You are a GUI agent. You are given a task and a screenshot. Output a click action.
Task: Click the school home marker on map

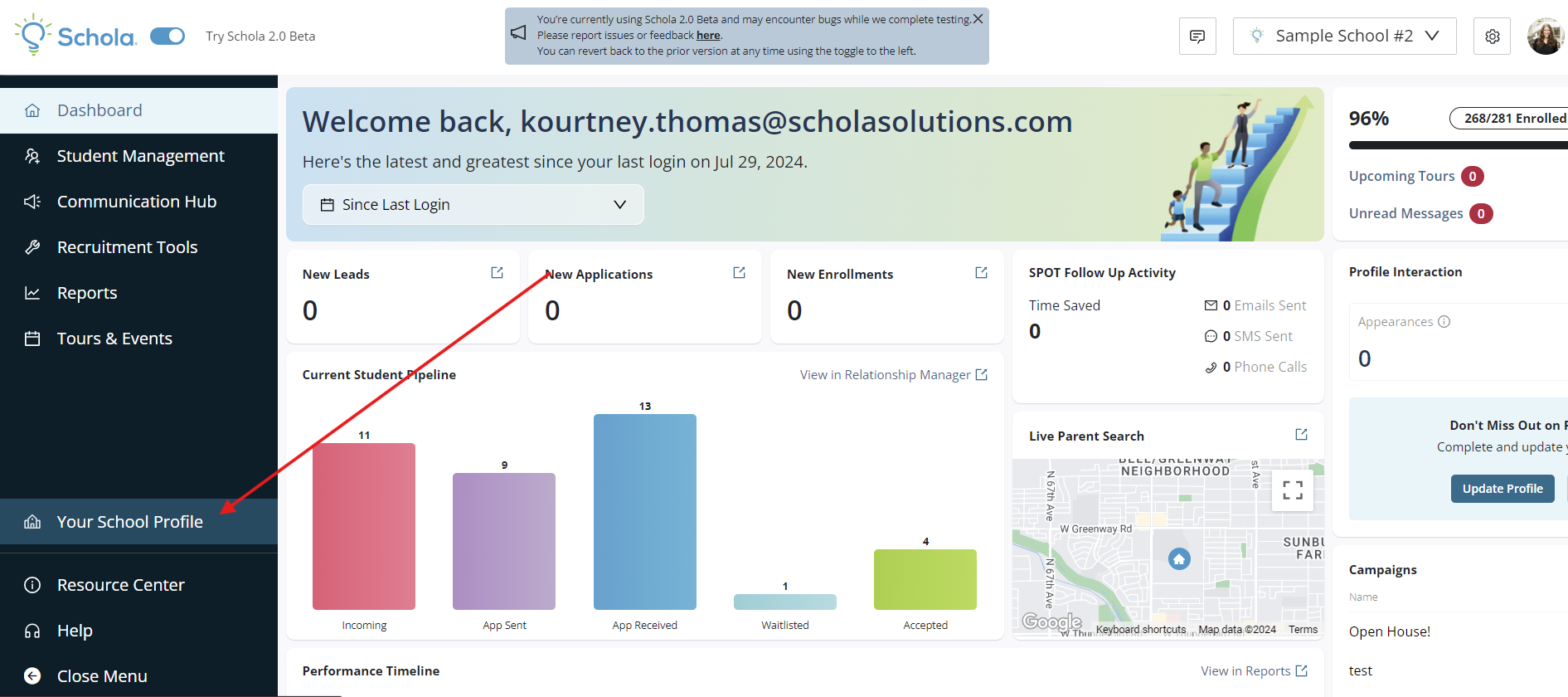1179,559
